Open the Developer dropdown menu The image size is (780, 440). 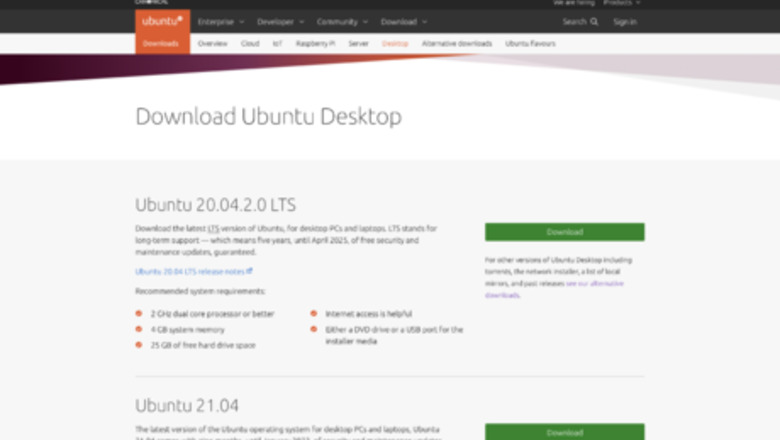(281, 22)
